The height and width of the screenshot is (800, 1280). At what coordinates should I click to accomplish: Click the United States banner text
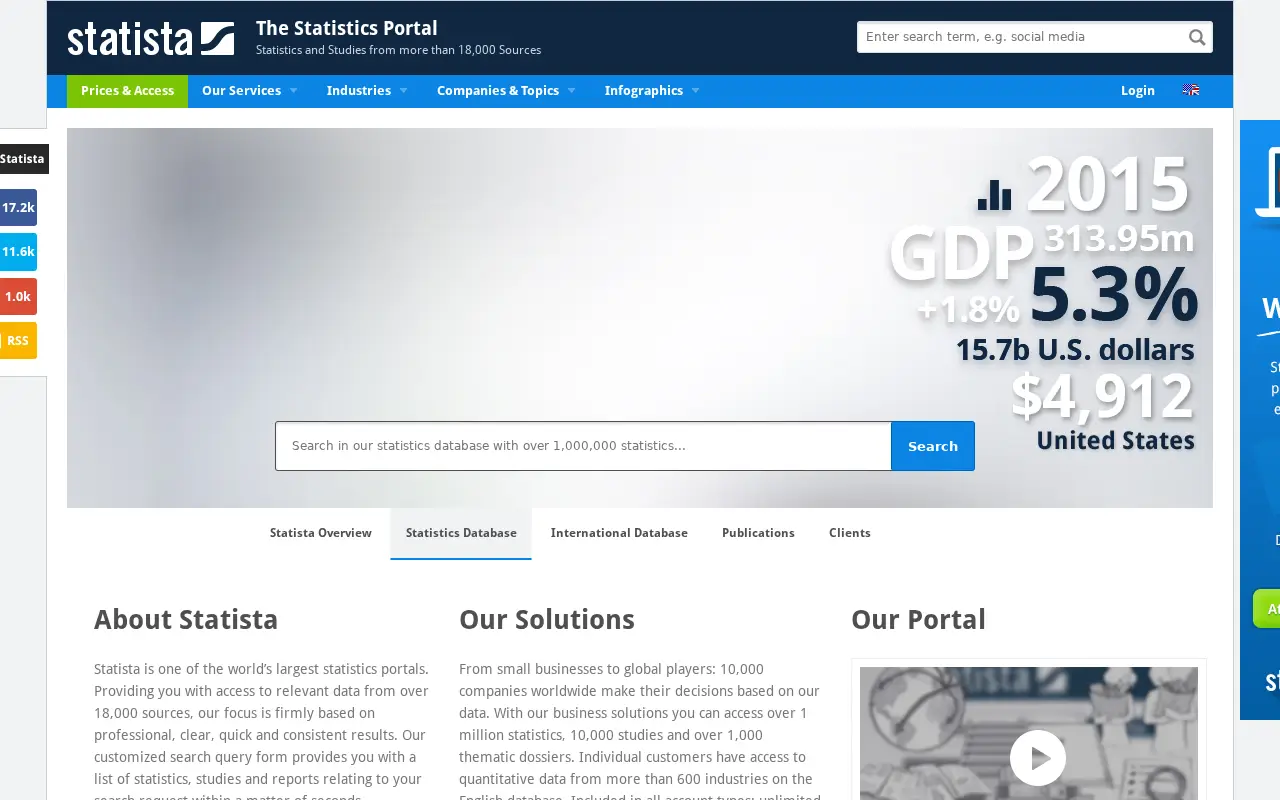[x=1115, y=440]
